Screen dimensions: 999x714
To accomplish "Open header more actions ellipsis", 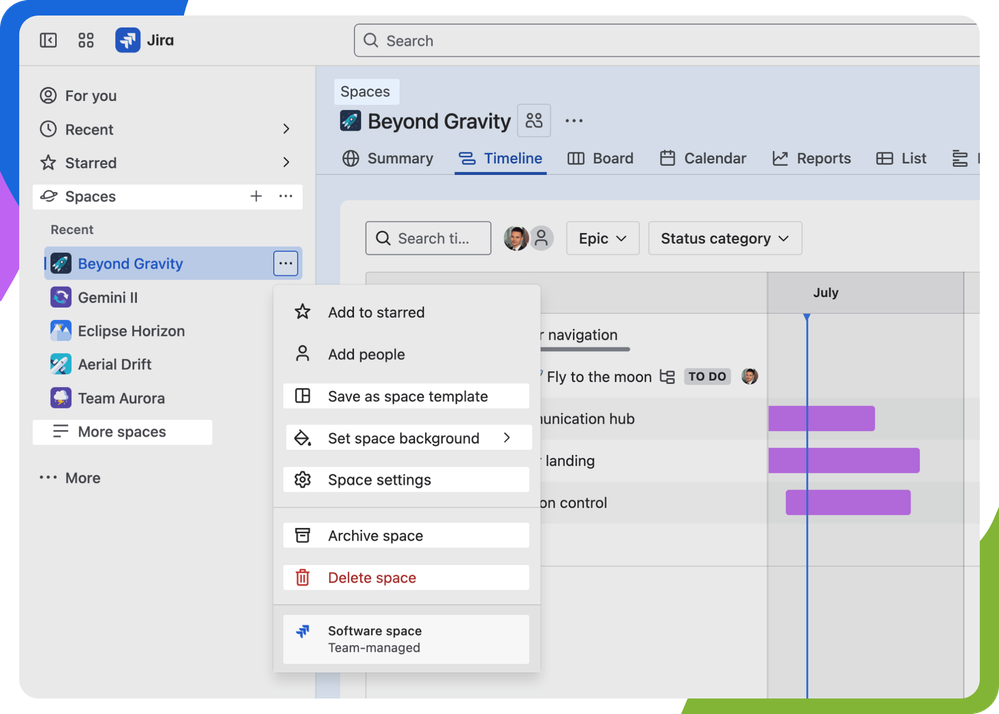I will pos(573,120).
